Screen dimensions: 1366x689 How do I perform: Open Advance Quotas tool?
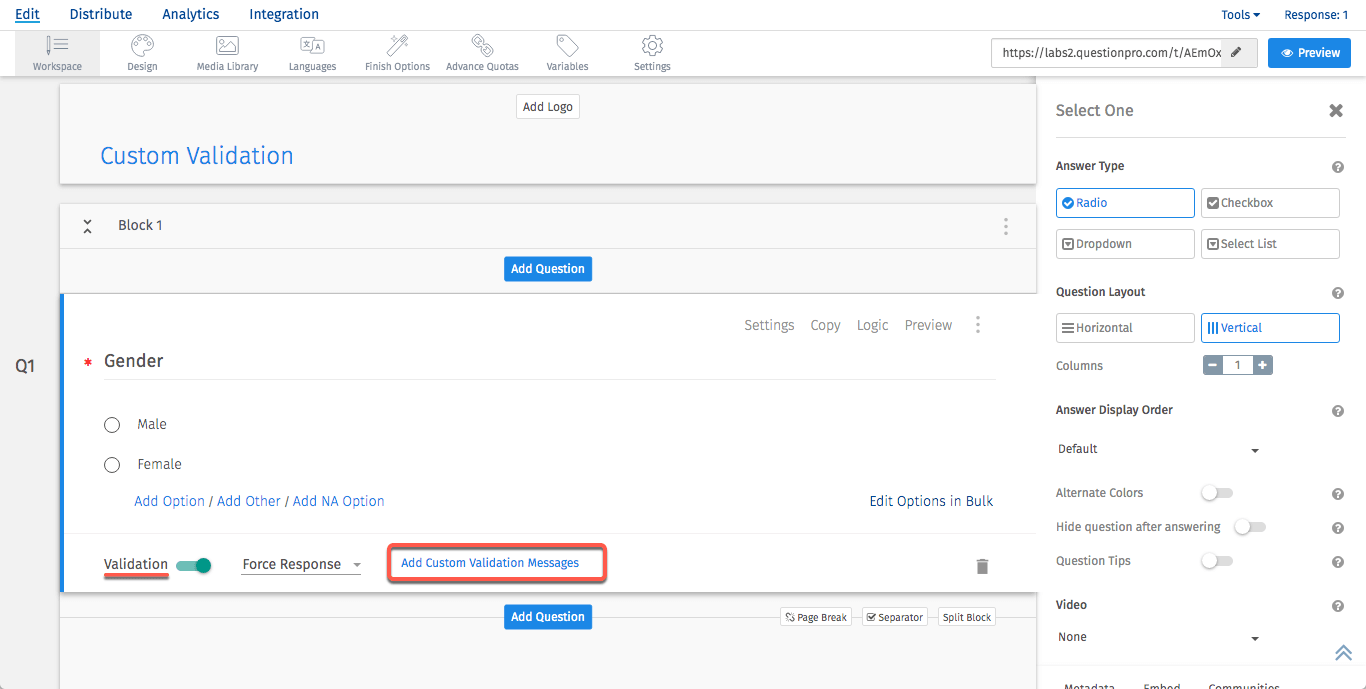(482, 53)
